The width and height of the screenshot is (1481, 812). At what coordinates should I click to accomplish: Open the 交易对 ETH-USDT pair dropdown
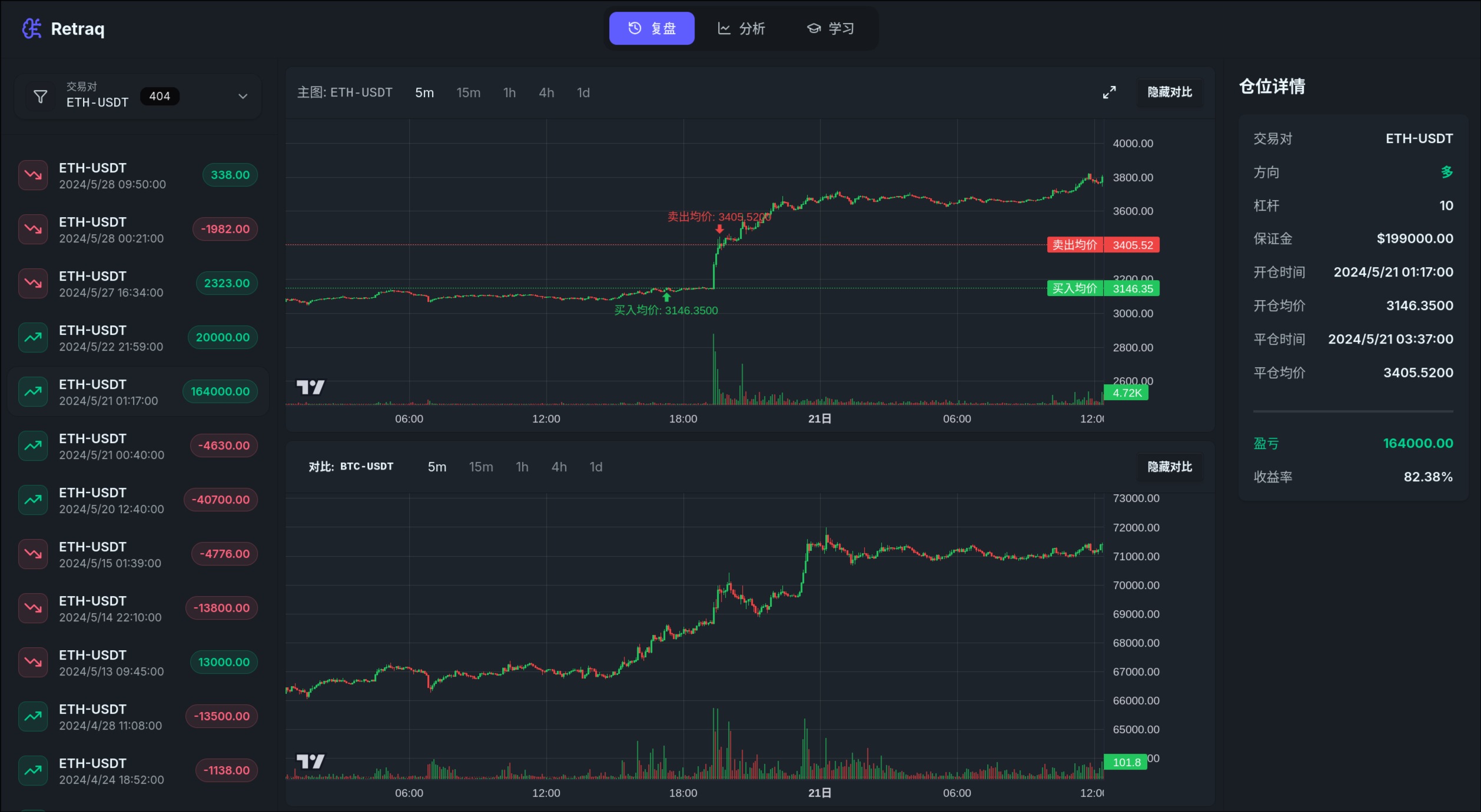point(139,96)
